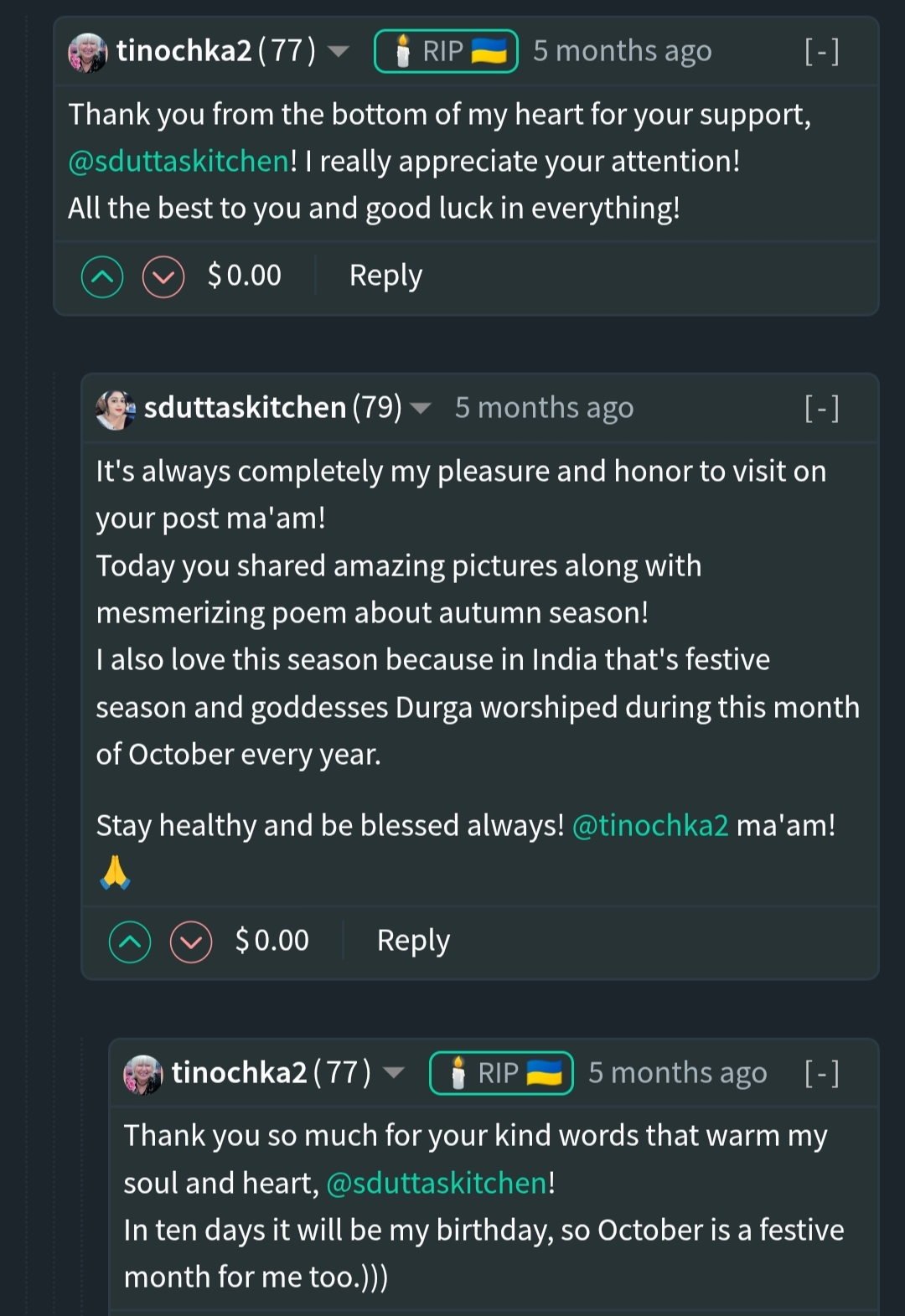
Task: Show payout details for $0.00 on sduttaskitchen's comment
Action: (271, 941)
